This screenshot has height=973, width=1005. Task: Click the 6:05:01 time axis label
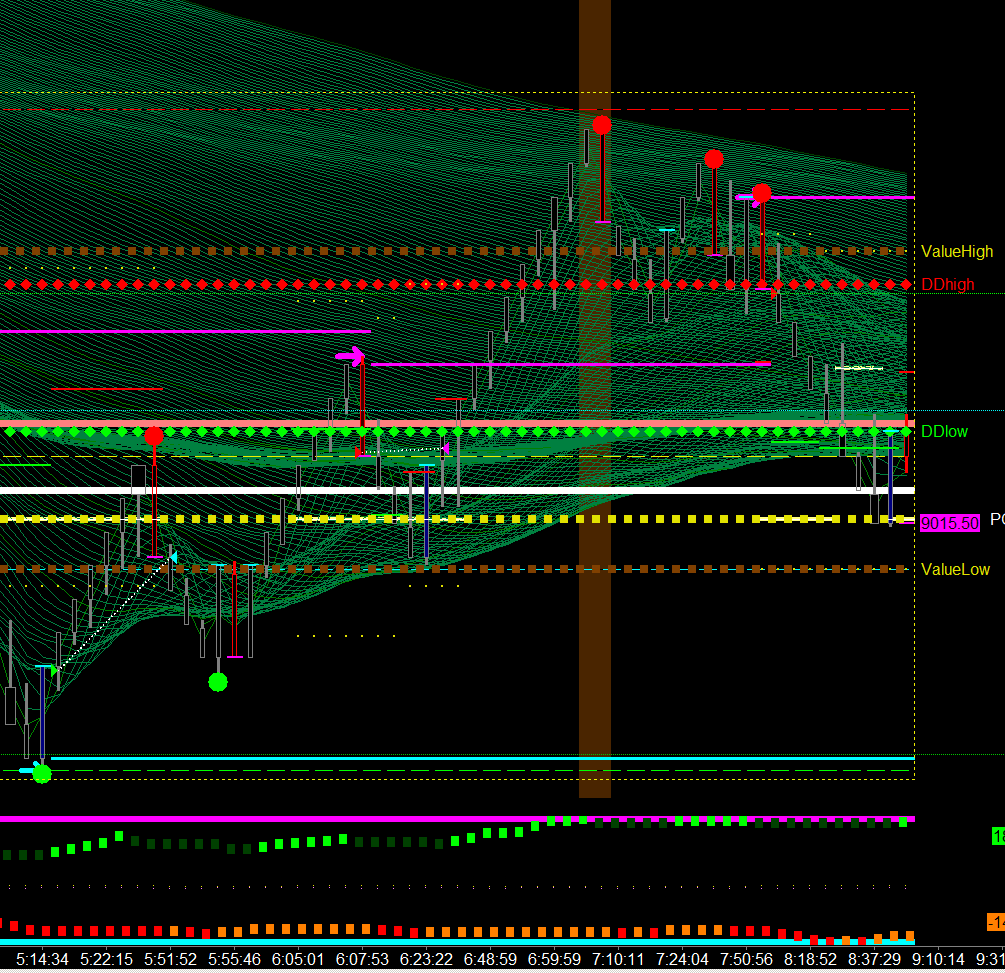click(x=298, y=960)
